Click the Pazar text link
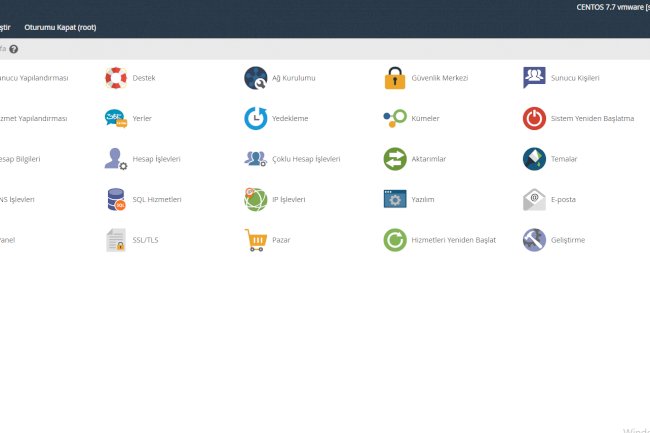650x433 pixels. coord(281,240)
